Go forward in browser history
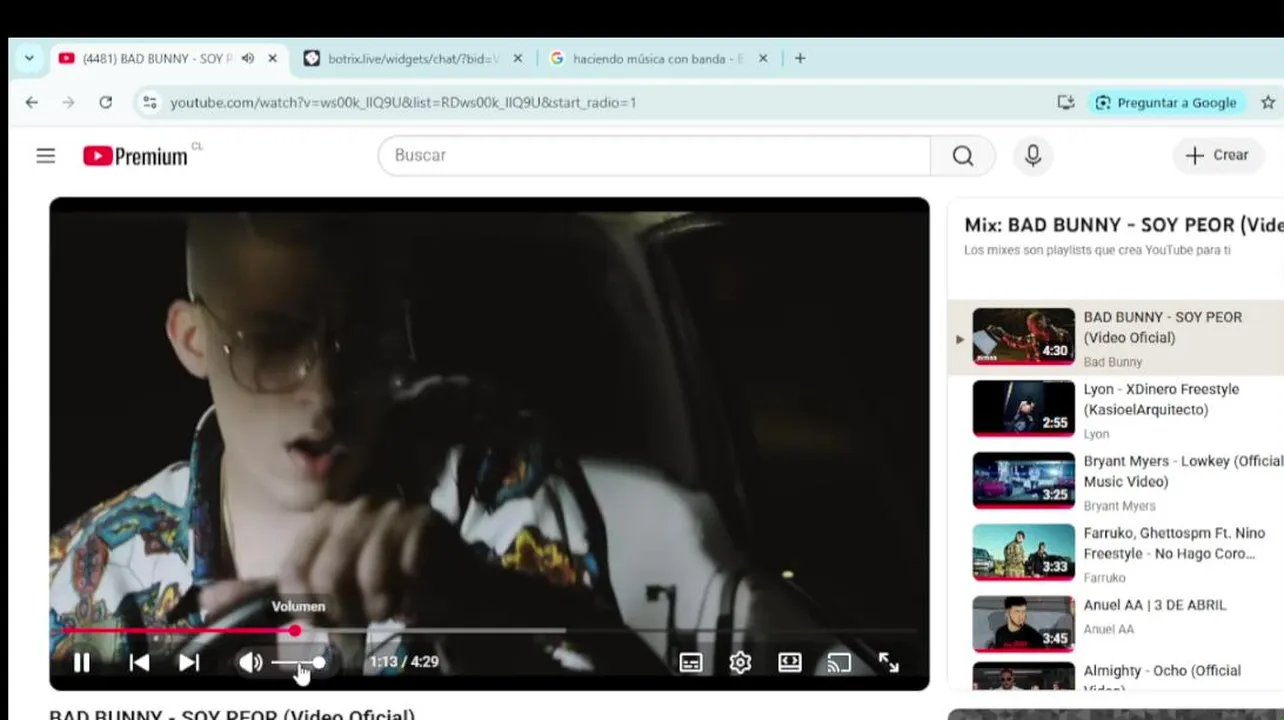 point(68,102)
